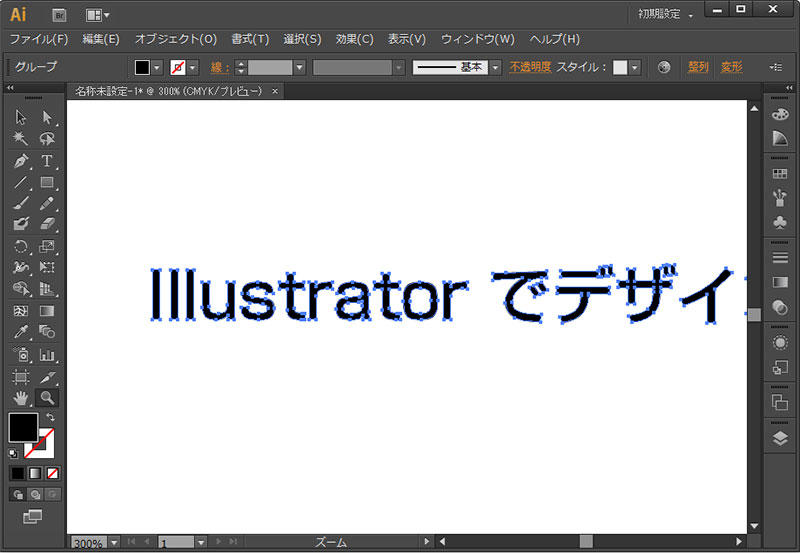The height and width of the screenshot is (553, 800).
Task: Select the Shape Builder tool
Action: tap(20, 289)
